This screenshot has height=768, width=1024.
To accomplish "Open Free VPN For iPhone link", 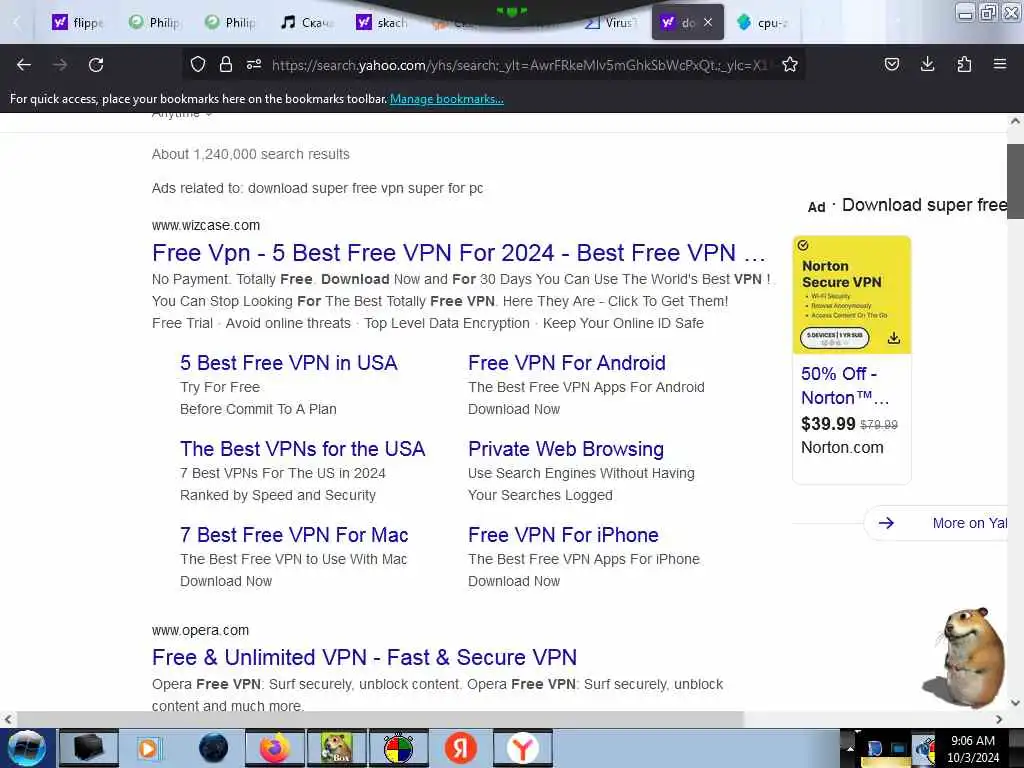I will point(563,536).
